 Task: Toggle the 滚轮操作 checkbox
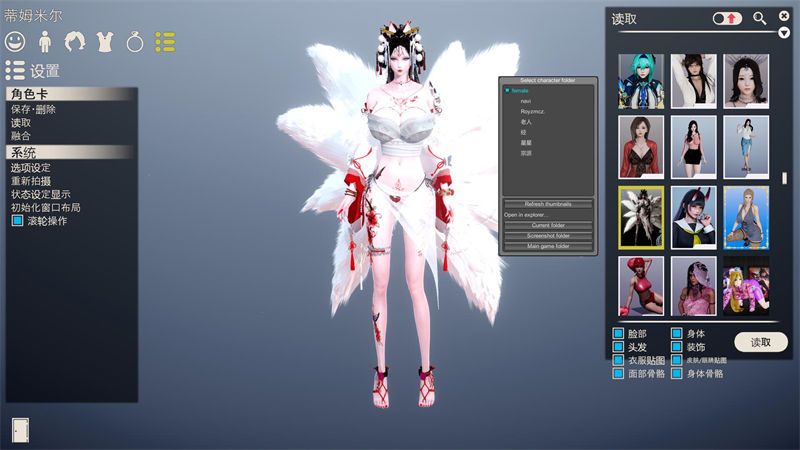coord(17,221)
